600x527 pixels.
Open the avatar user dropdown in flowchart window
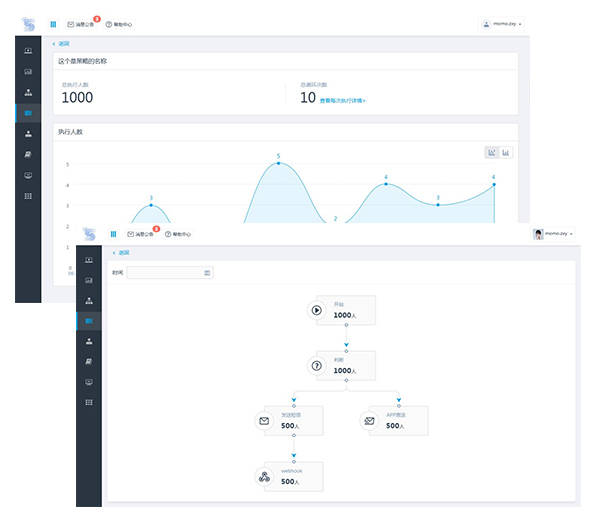554,233
